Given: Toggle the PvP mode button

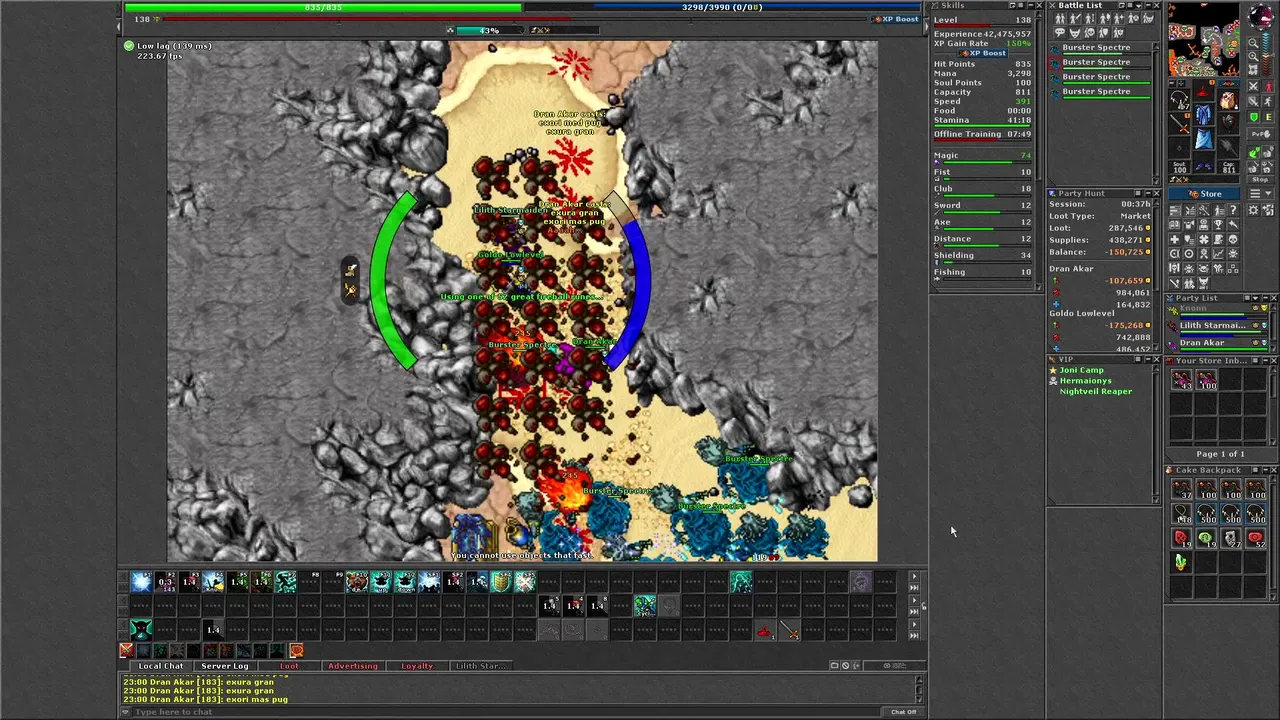Looking at the screenshot, I should 1260,134.
